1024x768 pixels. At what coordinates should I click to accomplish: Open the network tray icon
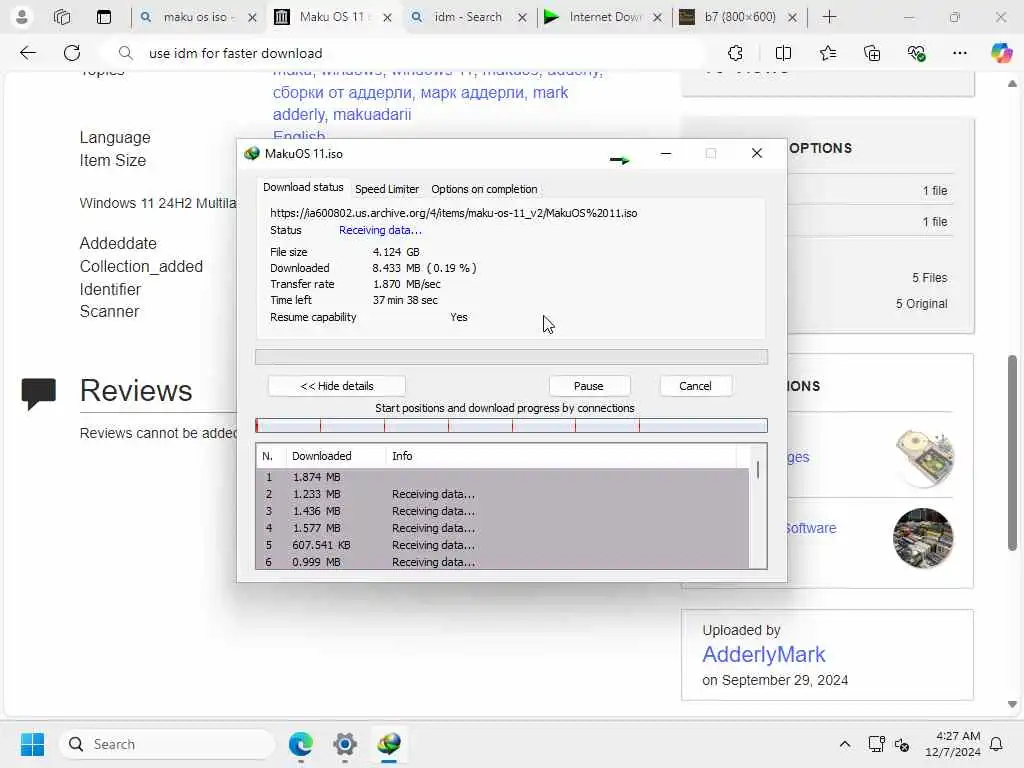[876, 744]
